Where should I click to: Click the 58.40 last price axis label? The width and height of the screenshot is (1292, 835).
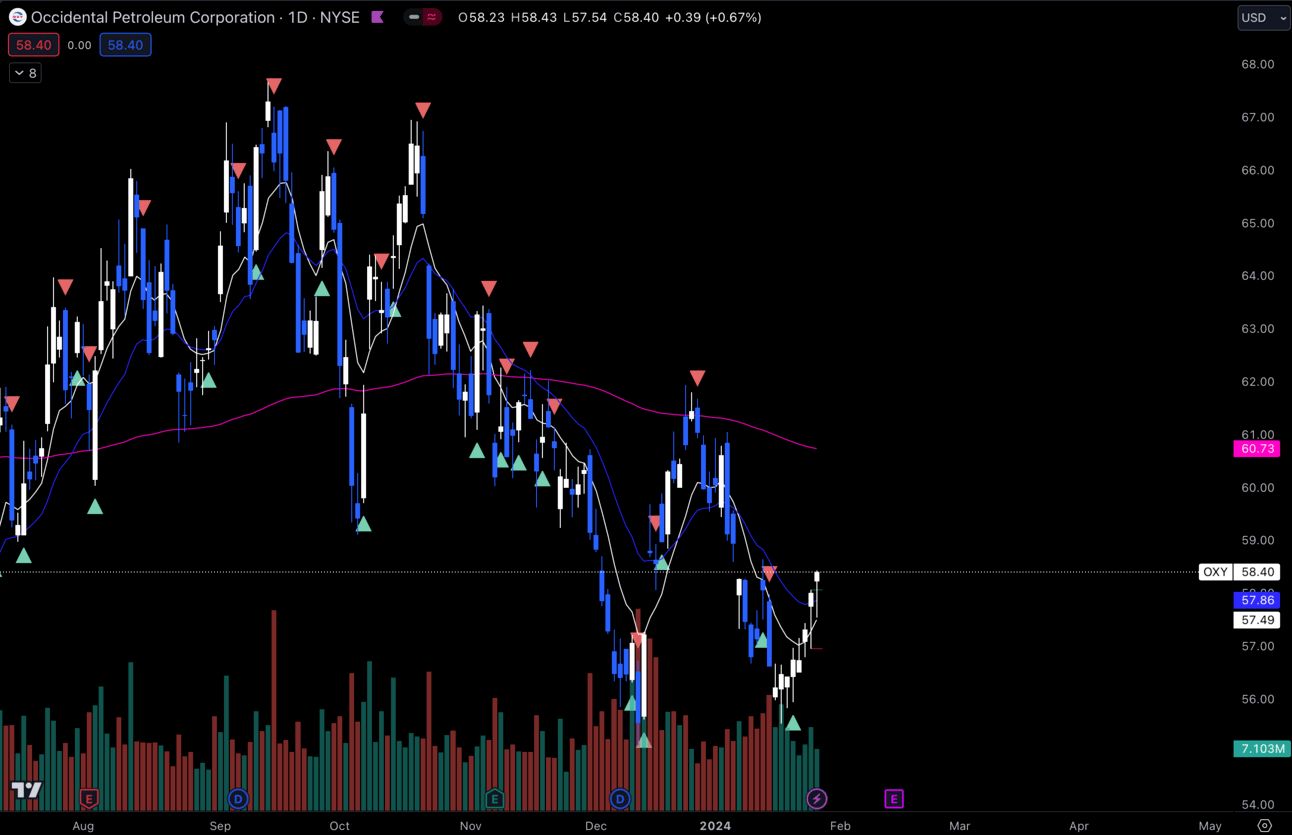(x=1257, y=572)
